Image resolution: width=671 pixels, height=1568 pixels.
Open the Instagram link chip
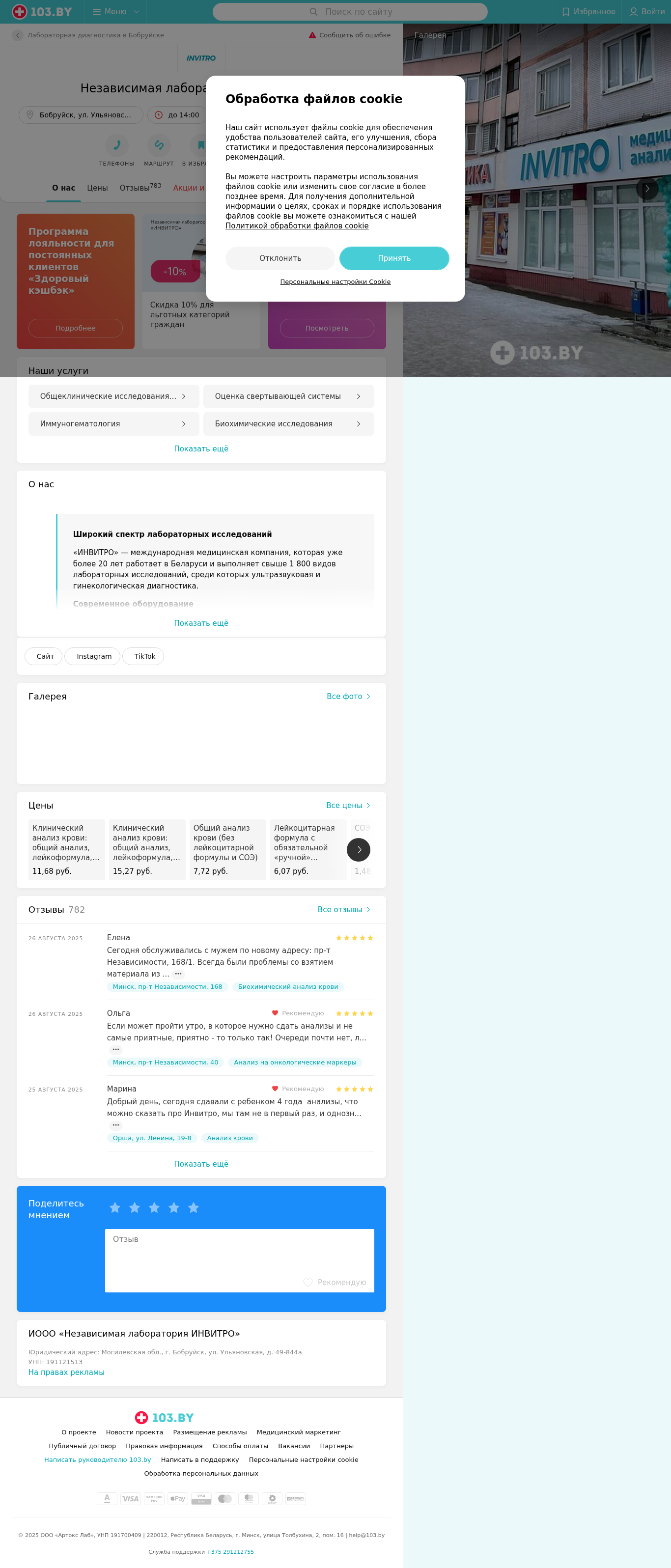[92, 656]
